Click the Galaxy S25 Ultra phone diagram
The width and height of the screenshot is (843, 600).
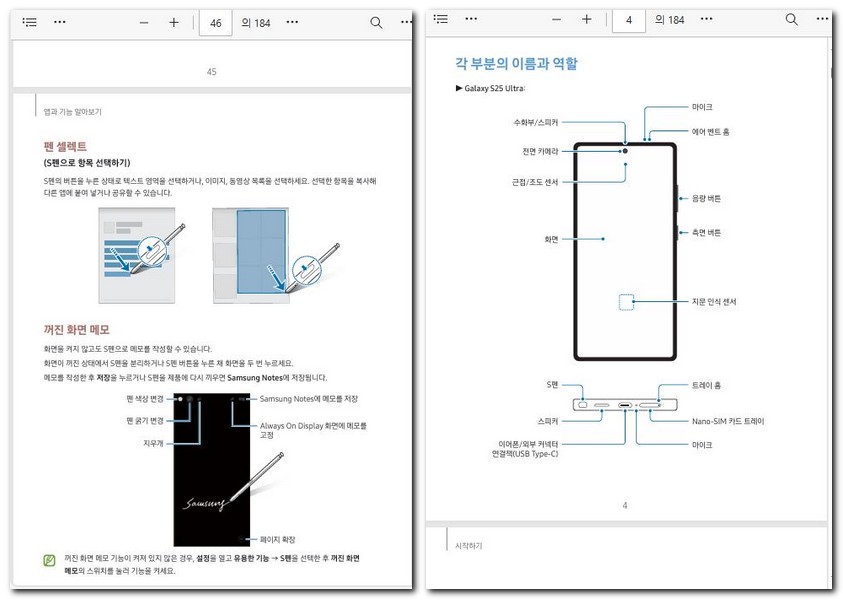(x=625, y=255)
